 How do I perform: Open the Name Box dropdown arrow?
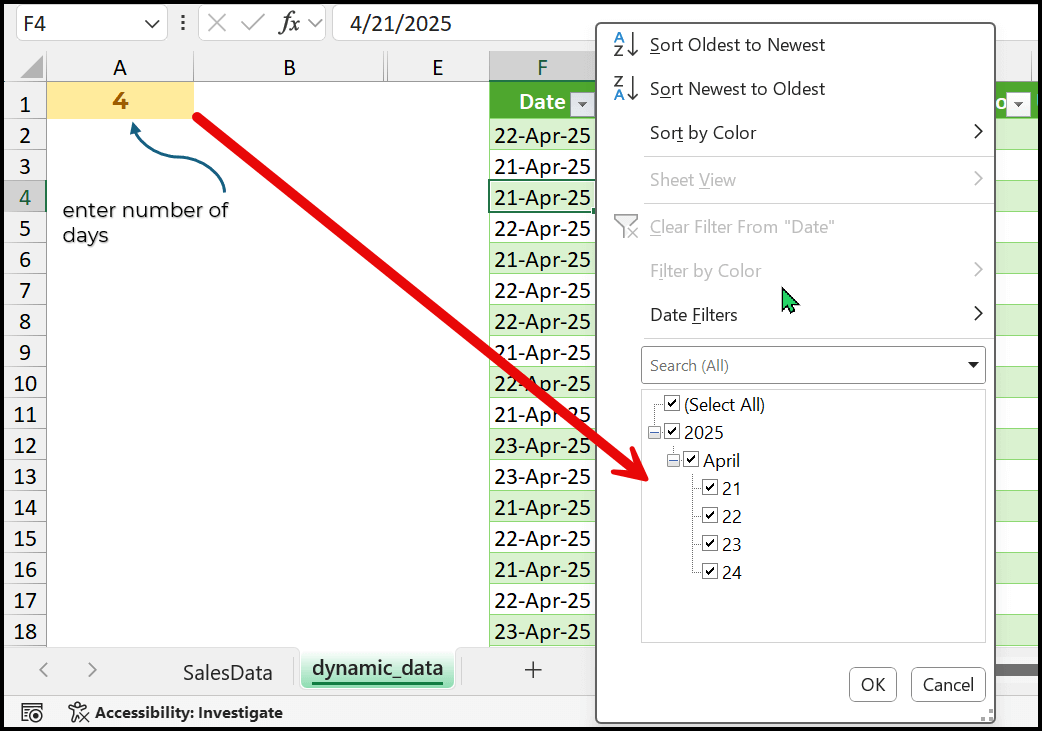(152, 23)
